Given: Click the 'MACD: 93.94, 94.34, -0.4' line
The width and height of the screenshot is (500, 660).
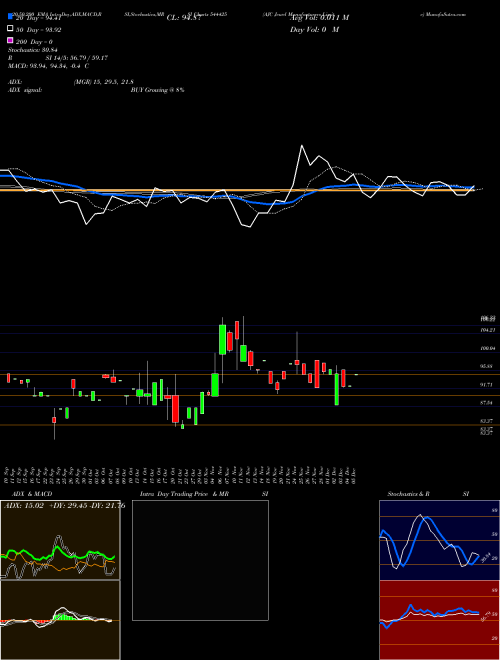Looking at the screenshot, I should click(48, 66).
